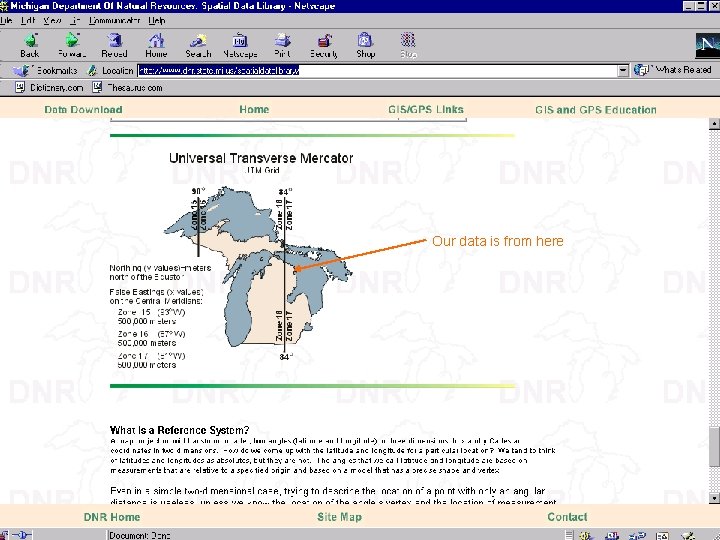Open the Site Map footer link
Image resolution: width=720 pixels, height=540 pixels.
[x=339, y=517]
